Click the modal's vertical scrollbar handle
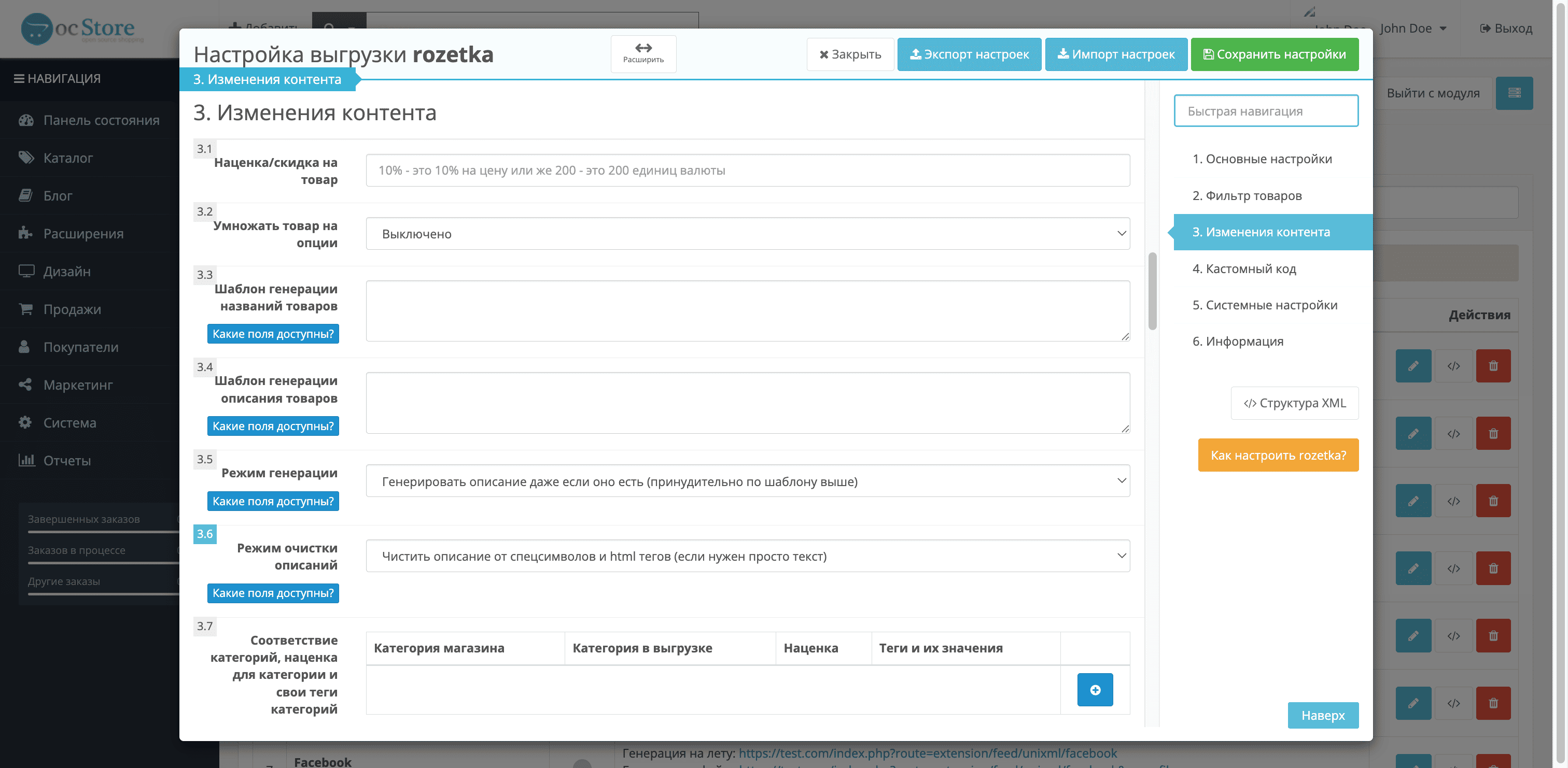 tap(1152, 291)
